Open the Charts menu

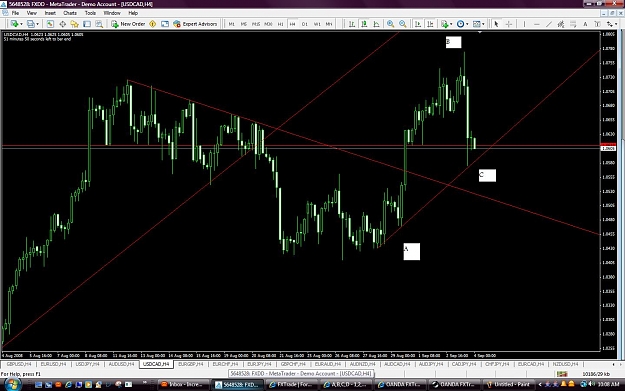[70, 13]
